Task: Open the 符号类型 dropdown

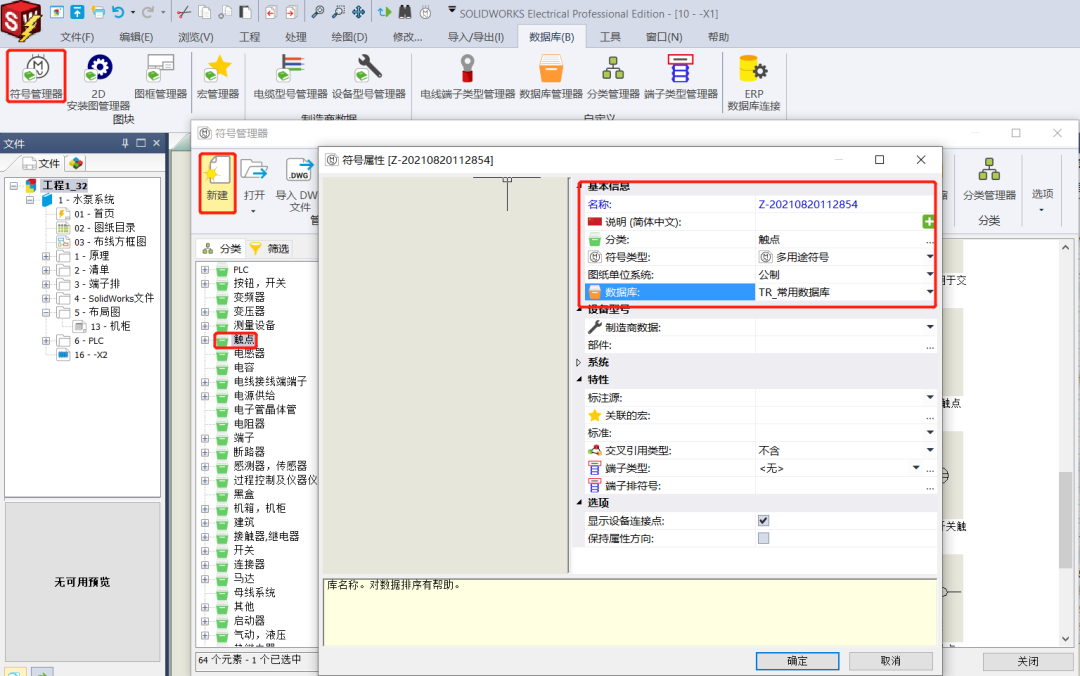Action: (x=930, y=256)
